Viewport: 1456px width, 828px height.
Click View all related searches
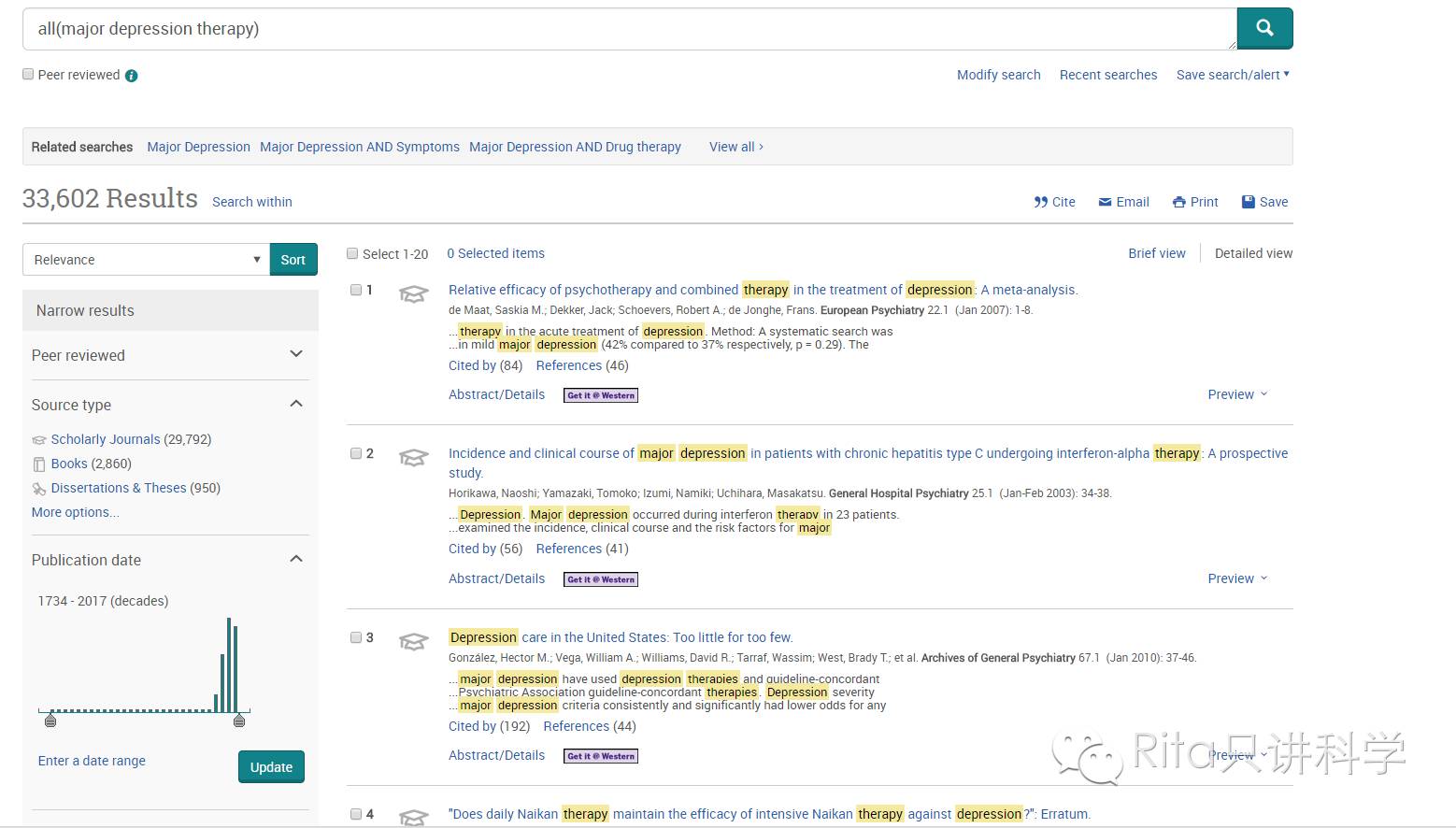[736, 147]
